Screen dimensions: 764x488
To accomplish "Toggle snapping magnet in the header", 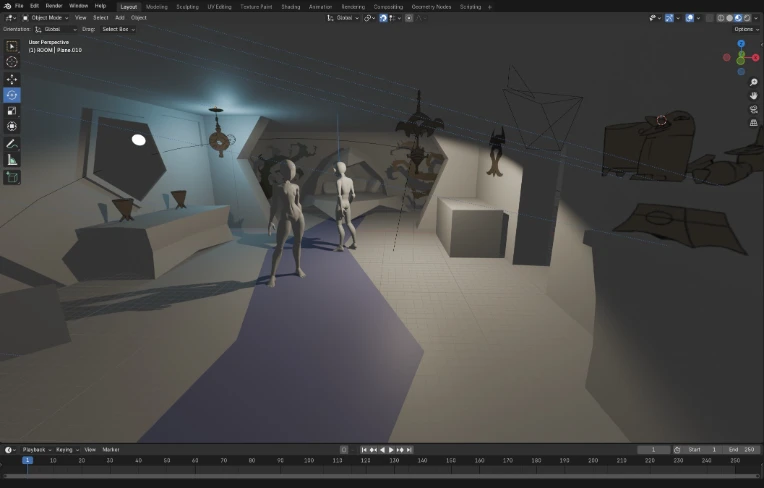I will click(x=383, y=17).
